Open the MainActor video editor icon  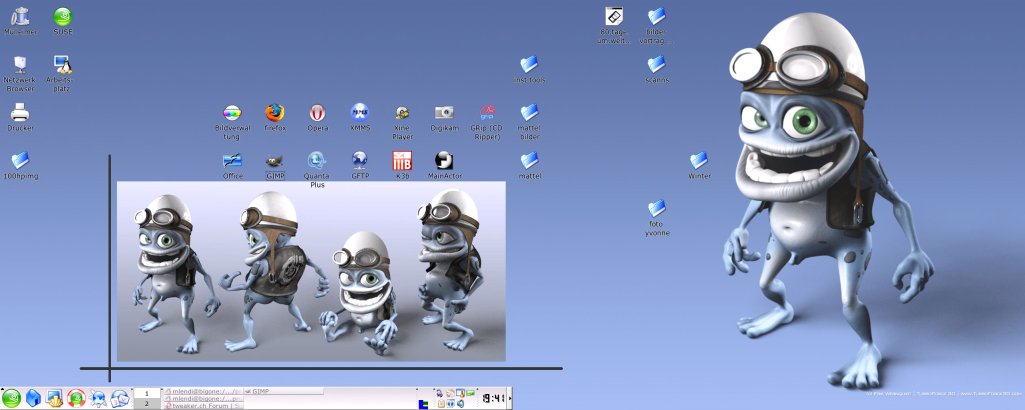(x=444, y=161)
